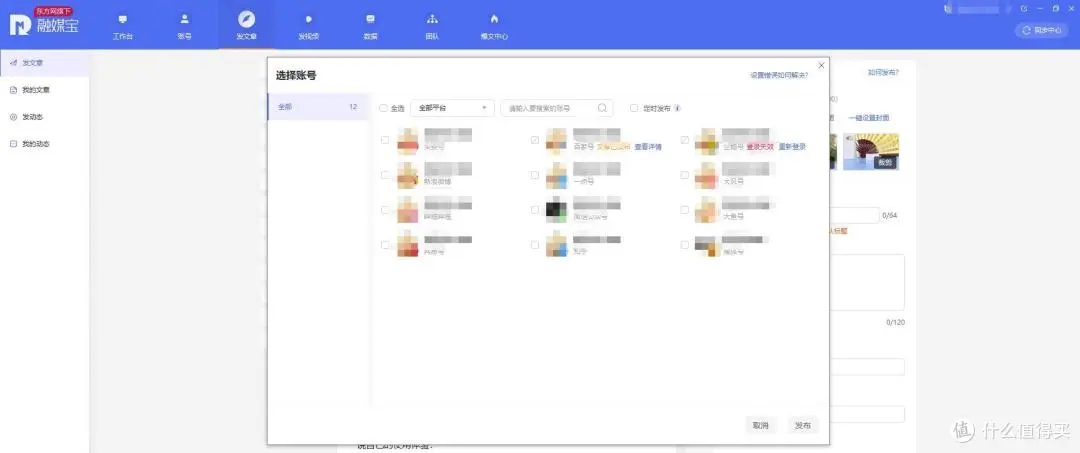Open 我的动态 in the left sidebar
Image resolution: width=1080 pixels, height=453 pixels.
click(x=45, y=144)
